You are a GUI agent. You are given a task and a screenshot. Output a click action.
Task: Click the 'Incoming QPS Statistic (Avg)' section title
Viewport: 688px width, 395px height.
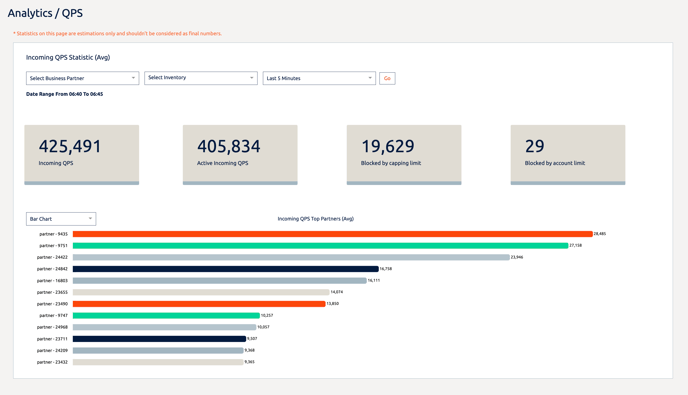[x=68, y=57]
